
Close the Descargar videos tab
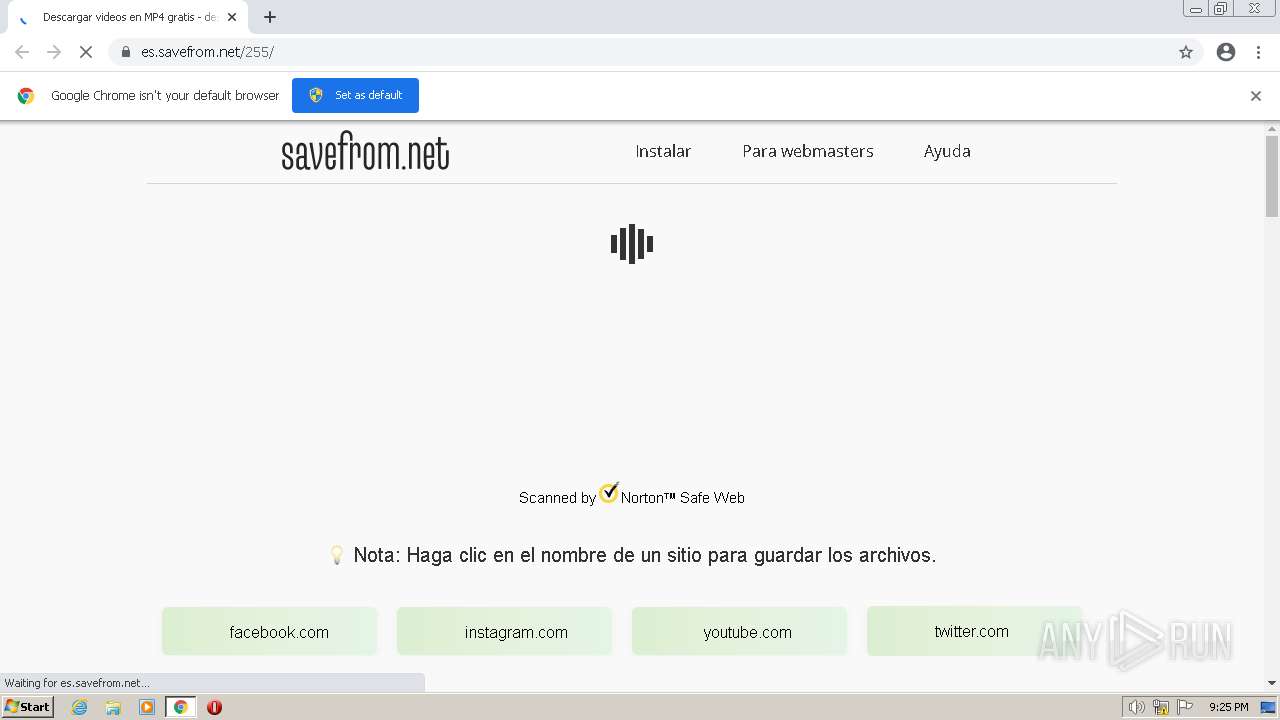click(232, 17)
